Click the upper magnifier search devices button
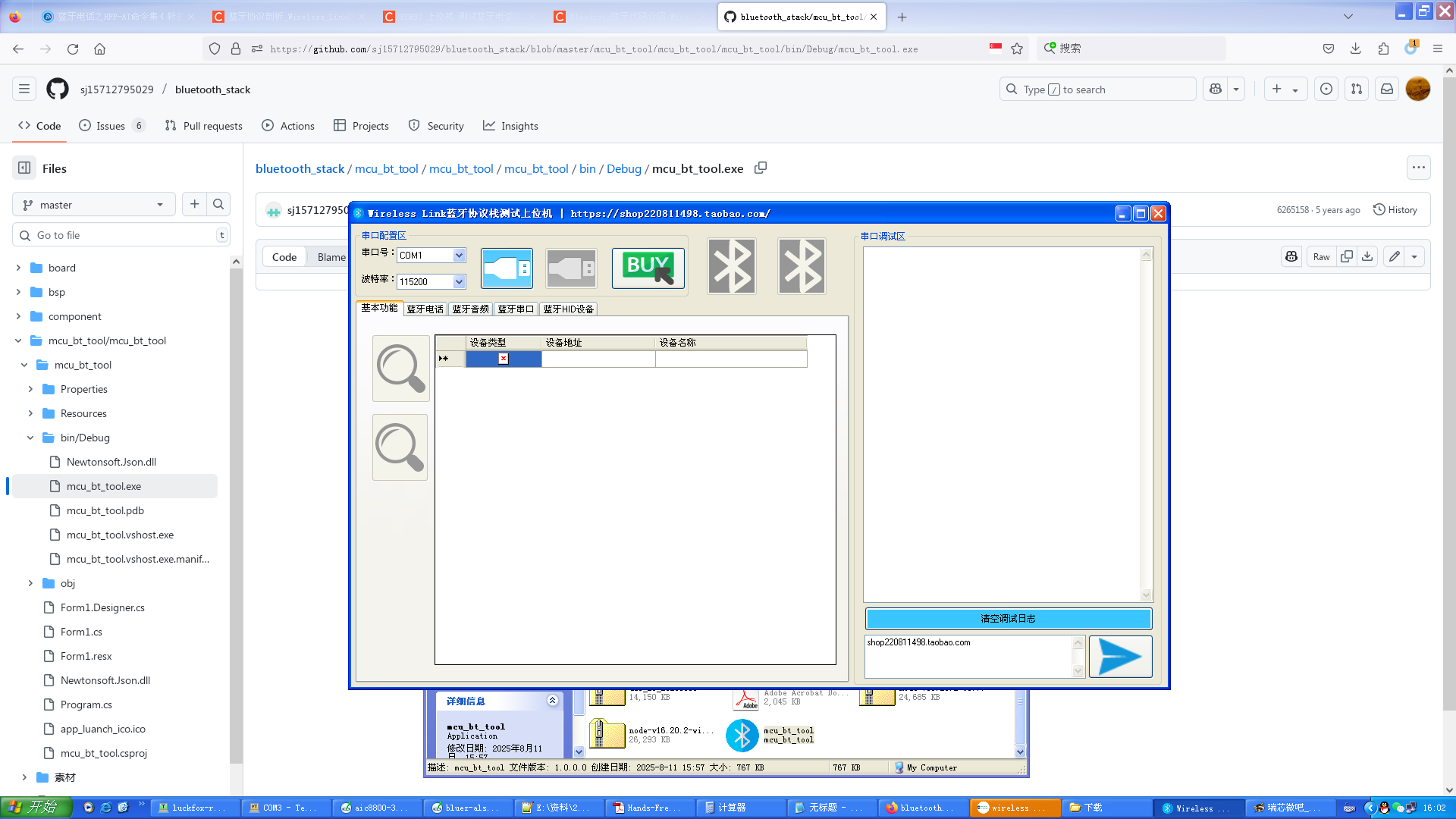 (x=400, y=369)
